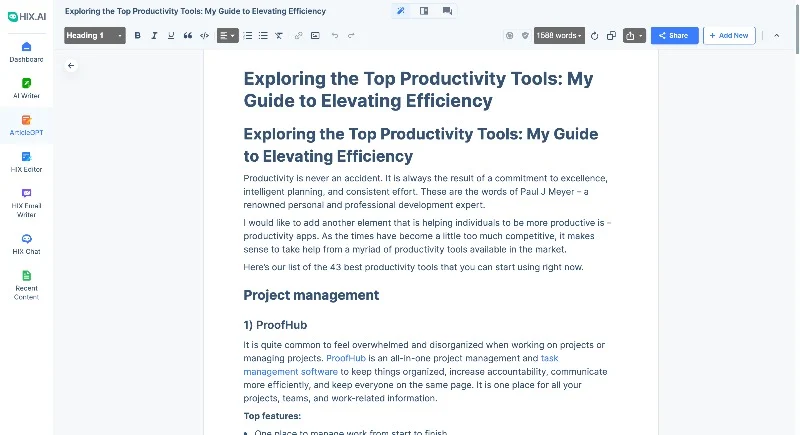Click sentence 'Here's our list of the 43'
The image size is (800, 435).
pos(413,267)
